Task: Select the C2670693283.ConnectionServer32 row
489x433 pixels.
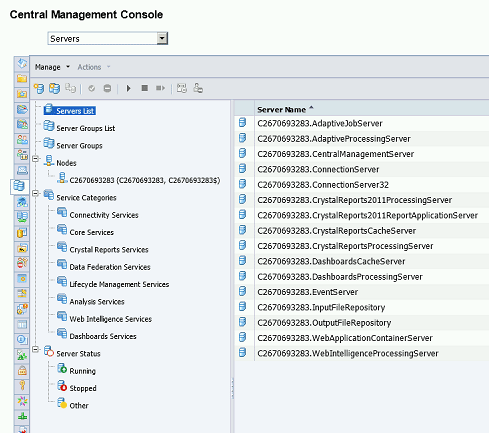Action: pos(362,185)
